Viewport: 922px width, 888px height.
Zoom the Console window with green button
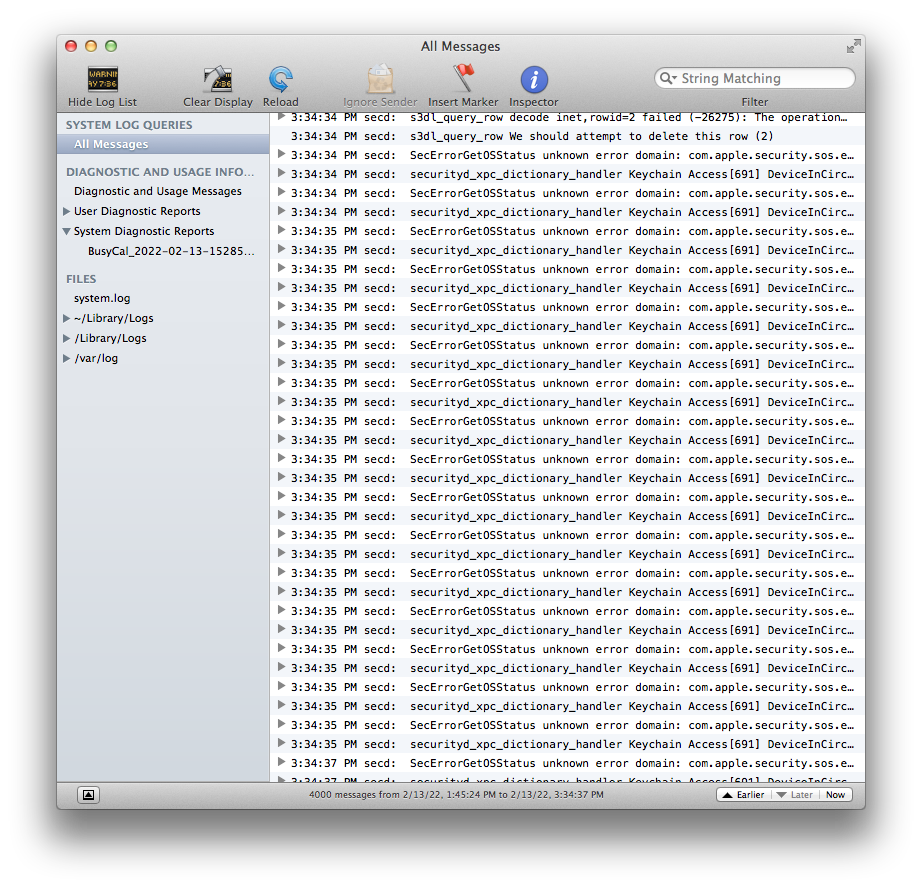pos(111,46)
